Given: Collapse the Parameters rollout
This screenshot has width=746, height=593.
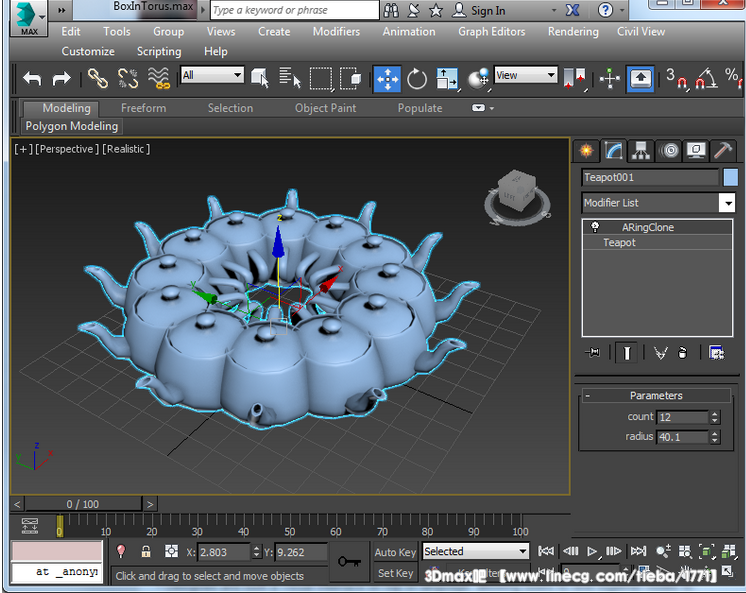Looking at the screenshot, I should (656, 395).
